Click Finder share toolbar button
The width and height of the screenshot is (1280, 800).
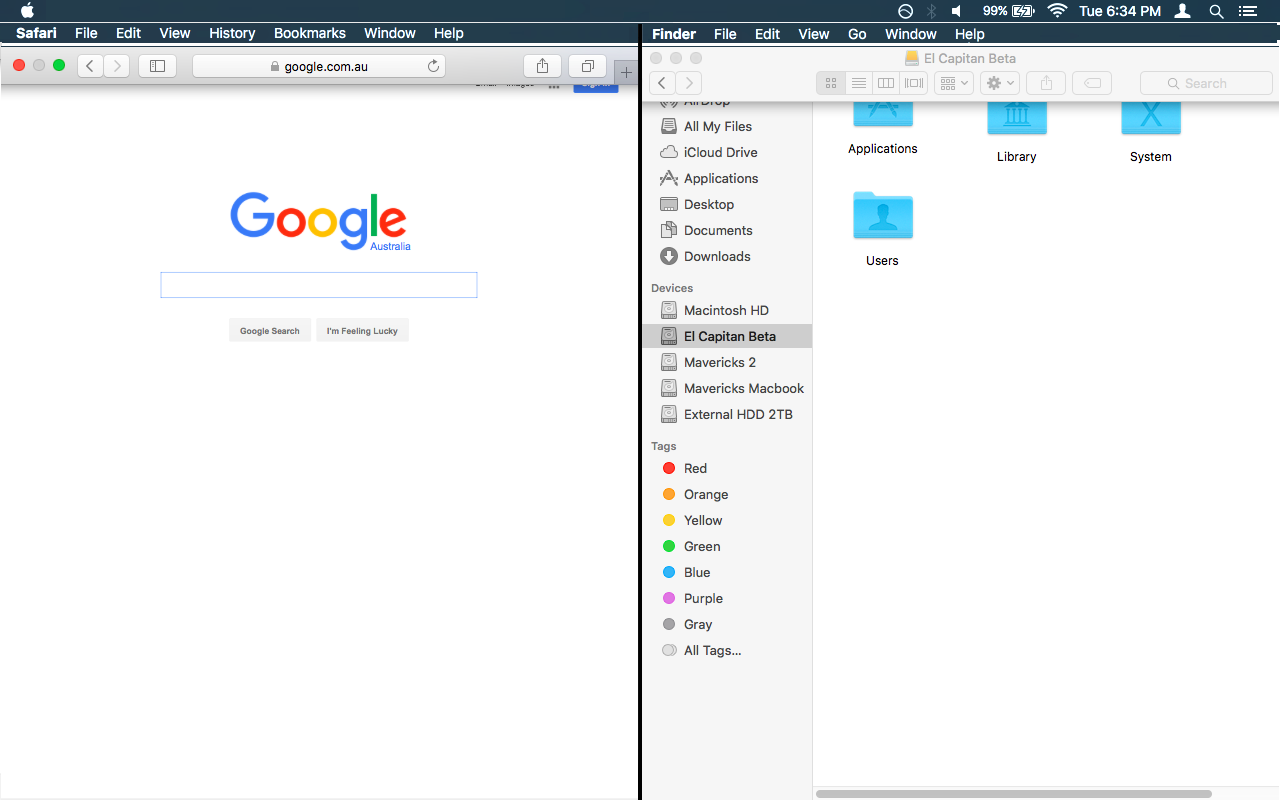[x=1046, y=83]
